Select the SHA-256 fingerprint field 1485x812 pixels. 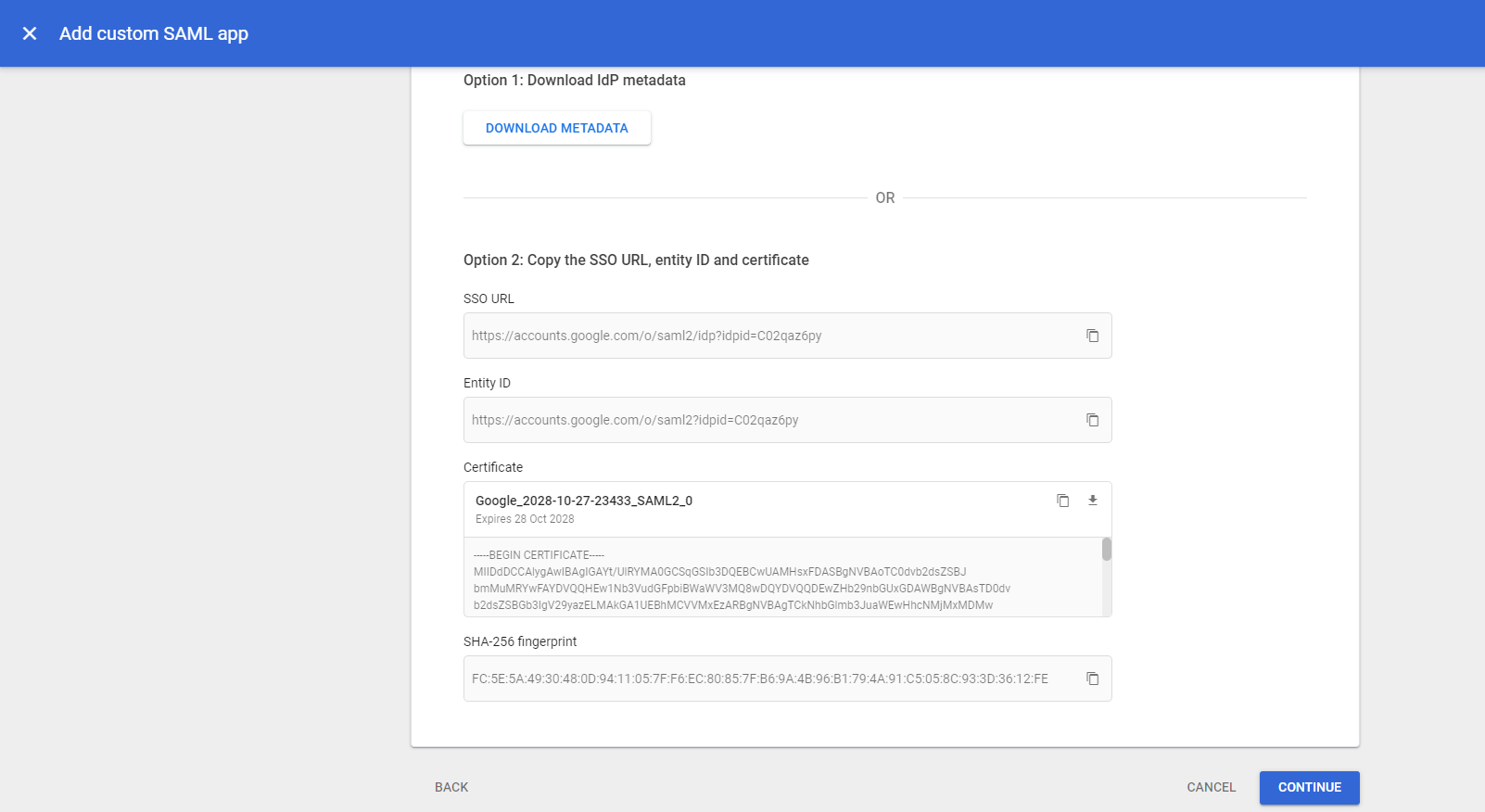coord(787,679)
